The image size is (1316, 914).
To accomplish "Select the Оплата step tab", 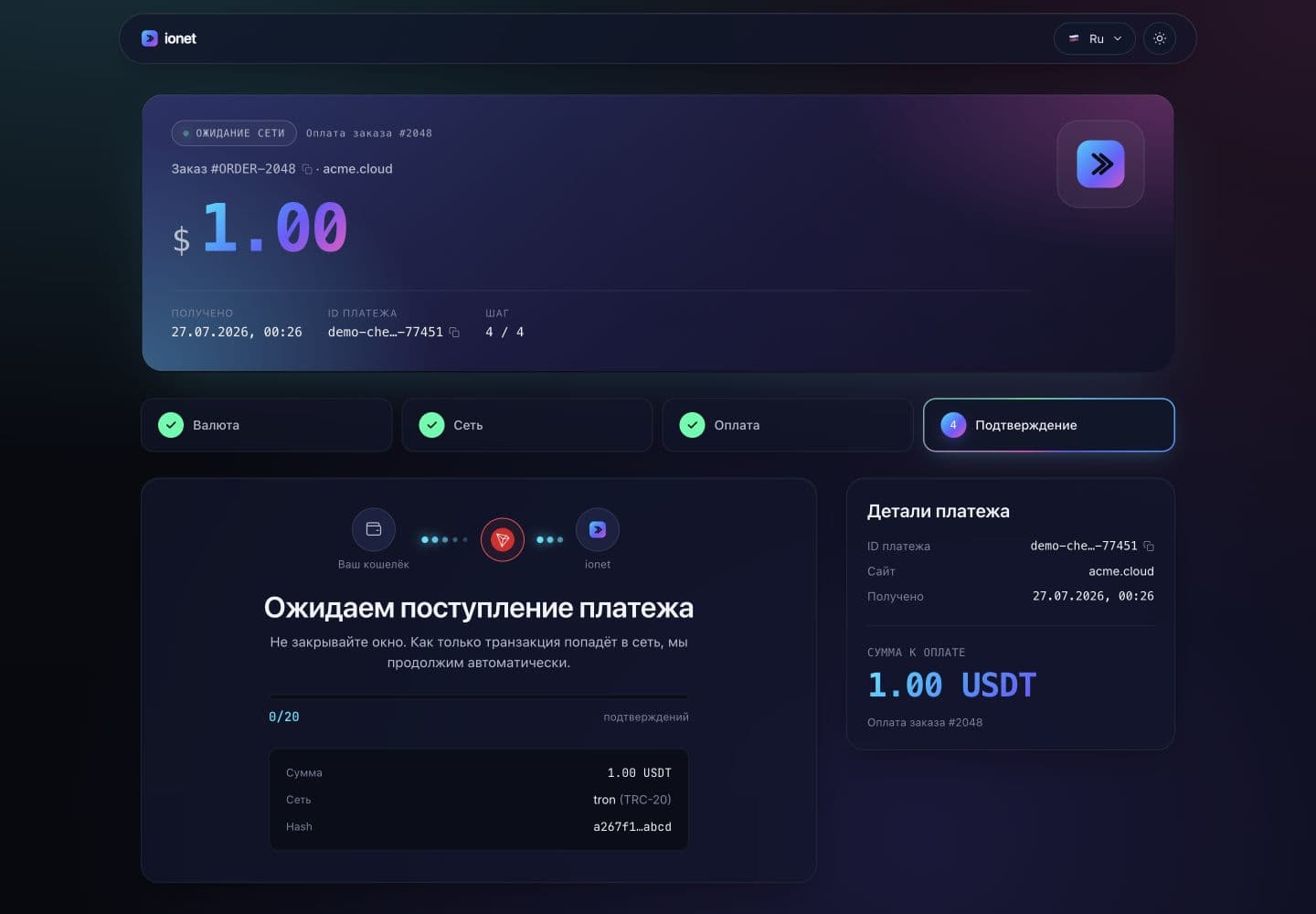I will [788, 425].
